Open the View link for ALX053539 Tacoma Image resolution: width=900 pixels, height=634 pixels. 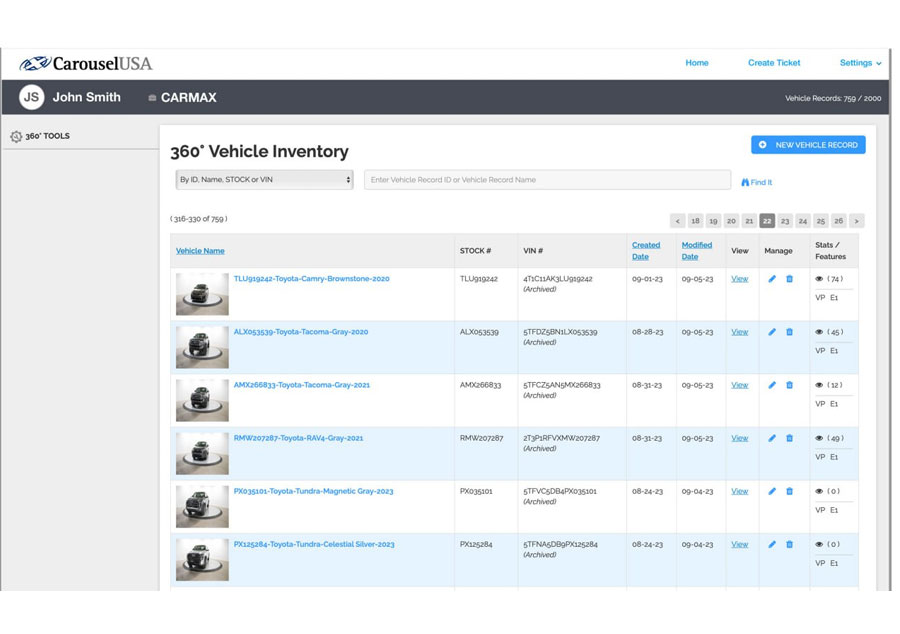point(739,332)
